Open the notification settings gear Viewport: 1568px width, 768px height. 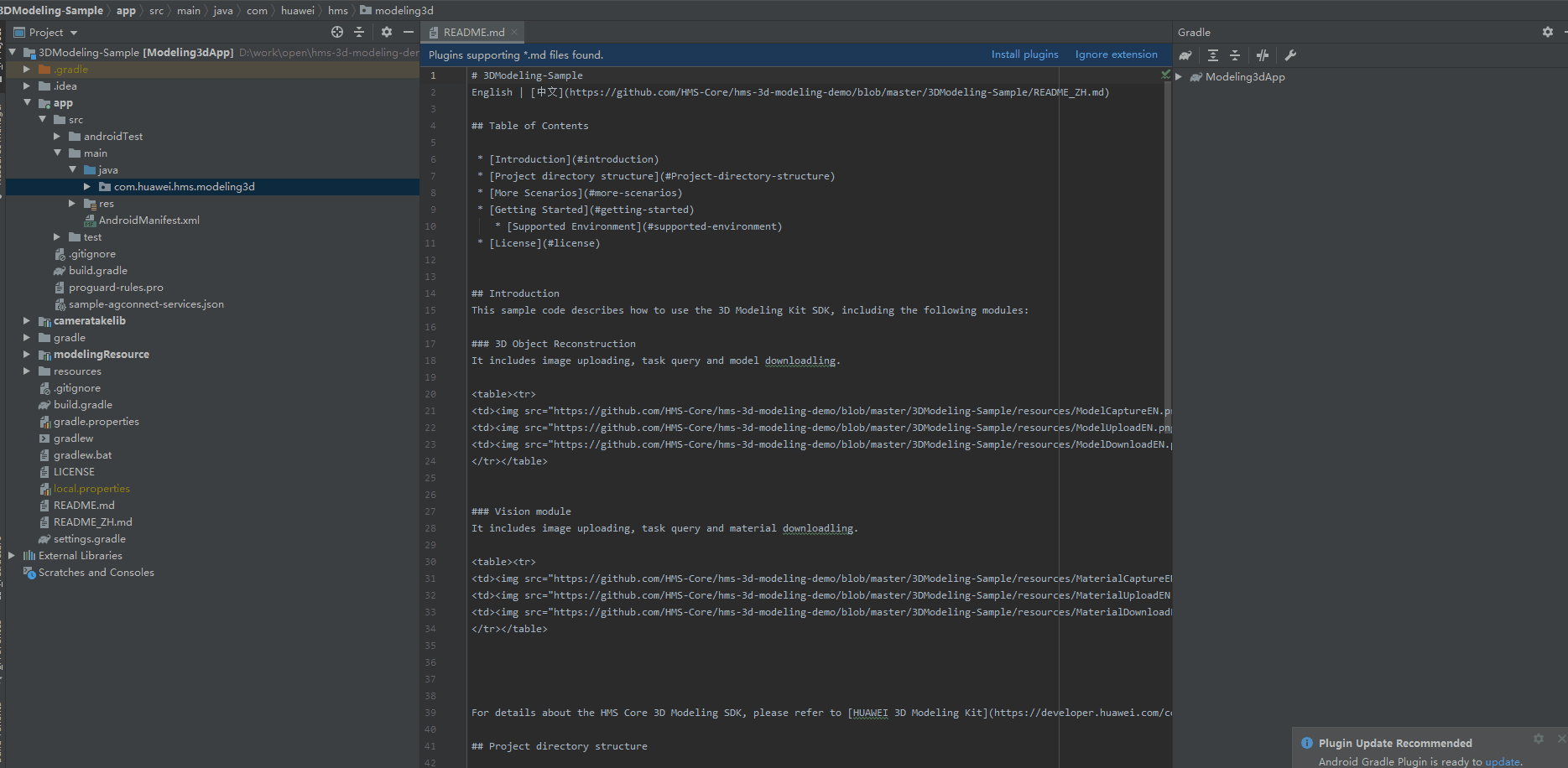pos(1539,739)
